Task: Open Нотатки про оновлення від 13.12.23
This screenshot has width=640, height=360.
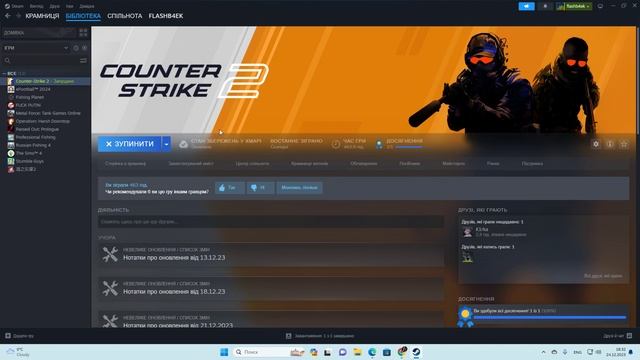Action: 174,258
